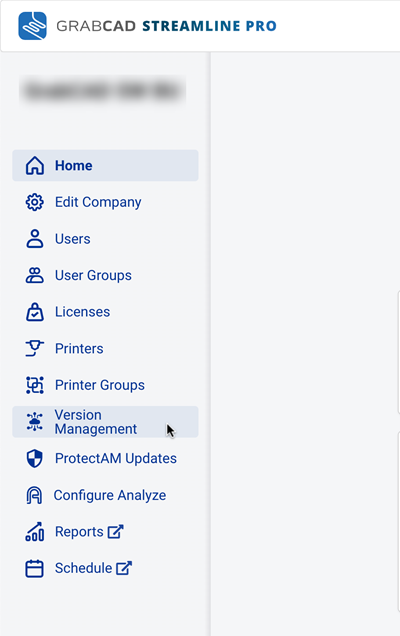Open the Schedule external link icon
Screen dimensions: 400x636
pyautogui.click(x=124, y=568)
